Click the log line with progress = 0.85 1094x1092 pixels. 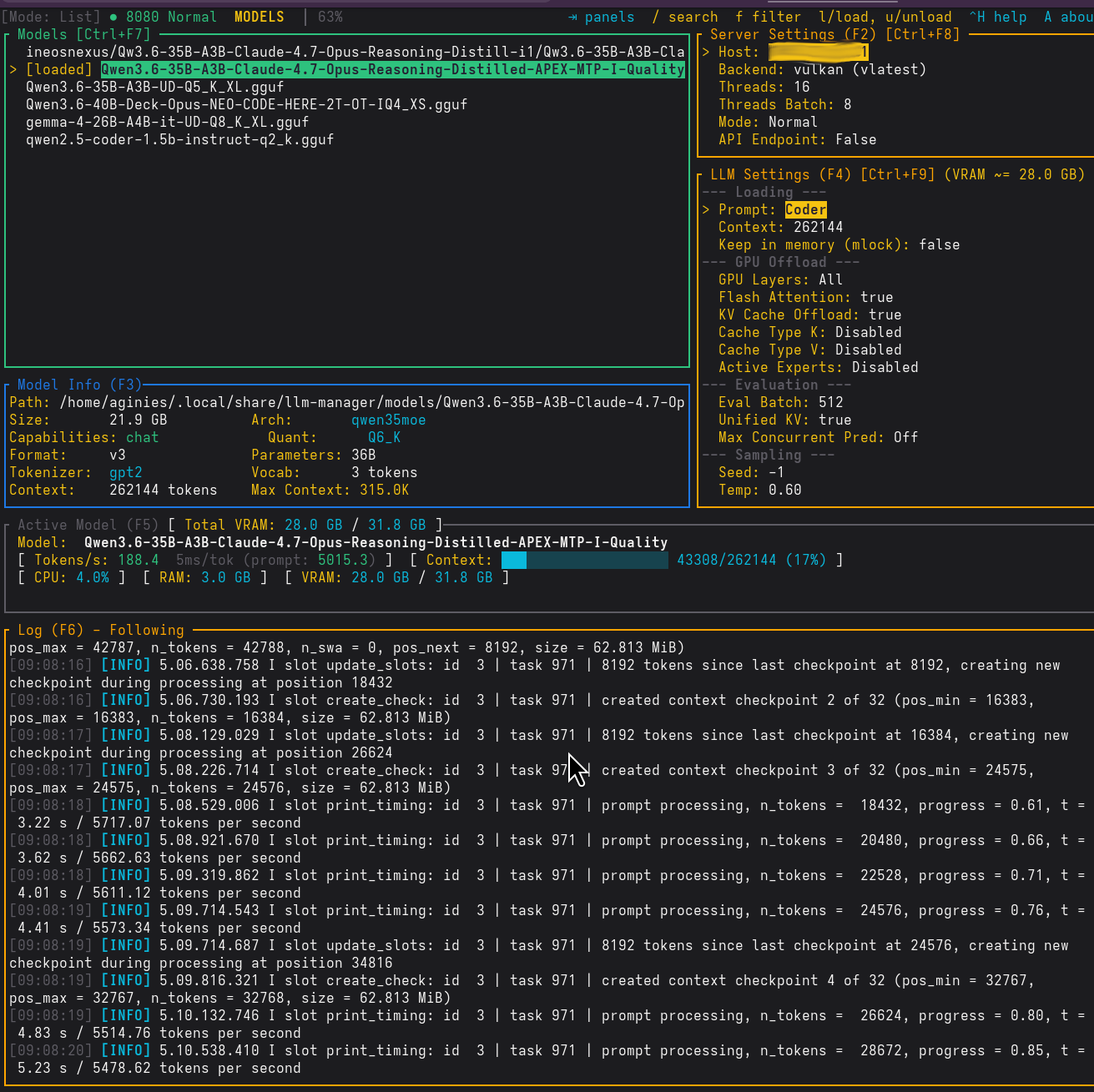pyautogui.click(x=547, y=1059)
